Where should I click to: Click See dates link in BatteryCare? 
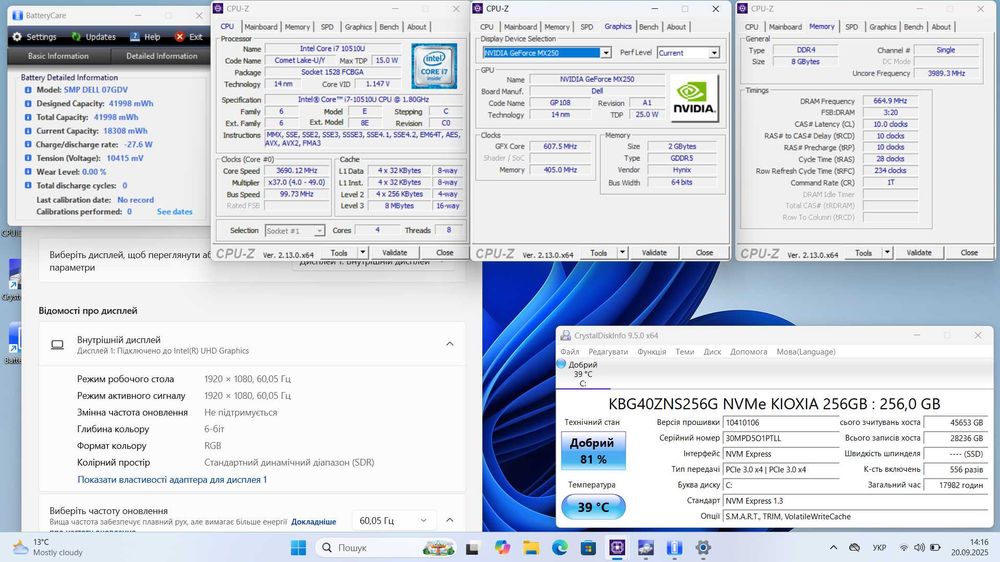(x=174, y=212)
